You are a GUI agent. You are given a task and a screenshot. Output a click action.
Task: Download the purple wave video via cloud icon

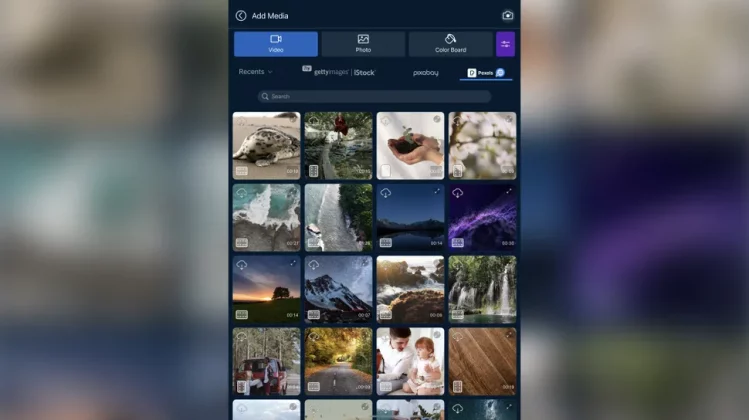point(457,192)
